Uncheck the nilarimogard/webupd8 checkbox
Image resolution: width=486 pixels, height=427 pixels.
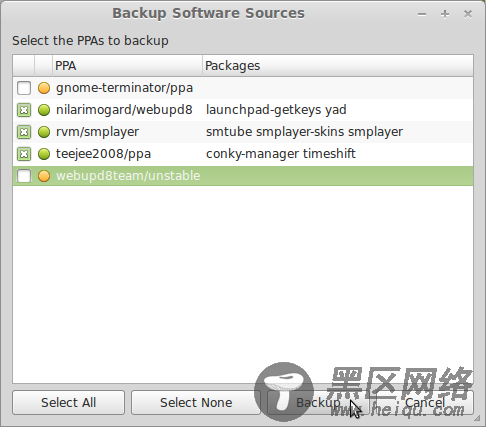click(24, 110)
